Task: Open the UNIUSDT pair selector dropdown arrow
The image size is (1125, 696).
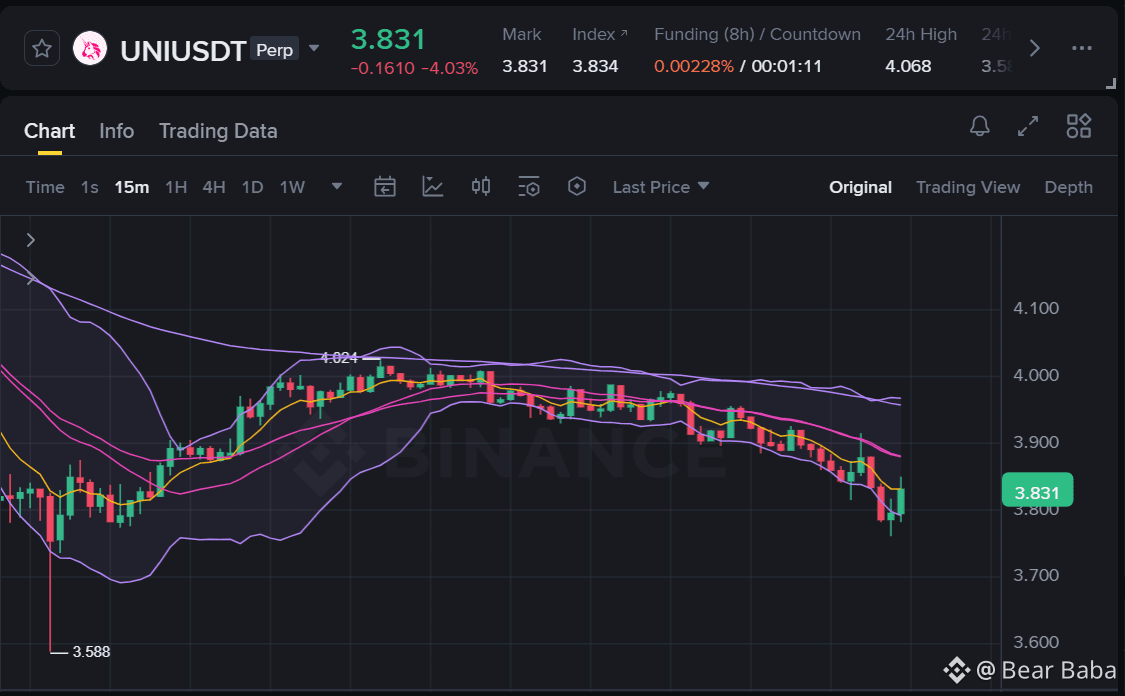Action: tap(314, 49)
